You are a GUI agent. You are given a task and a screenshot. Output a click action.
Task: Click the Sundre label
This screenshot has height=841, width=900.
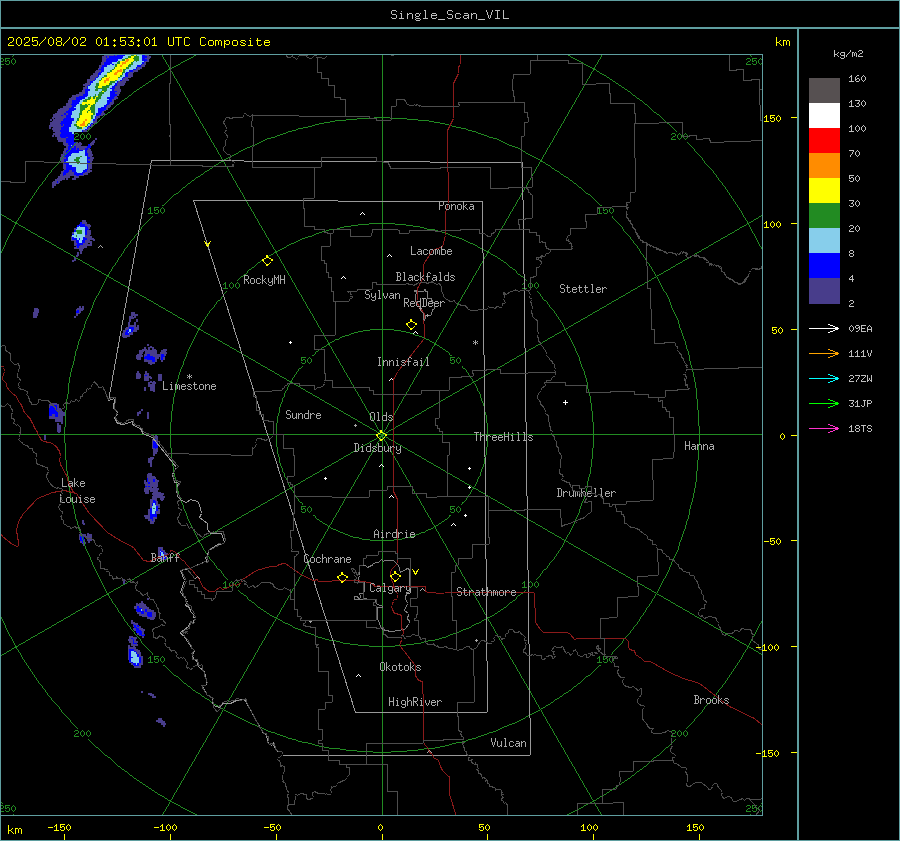pos(303,415)
